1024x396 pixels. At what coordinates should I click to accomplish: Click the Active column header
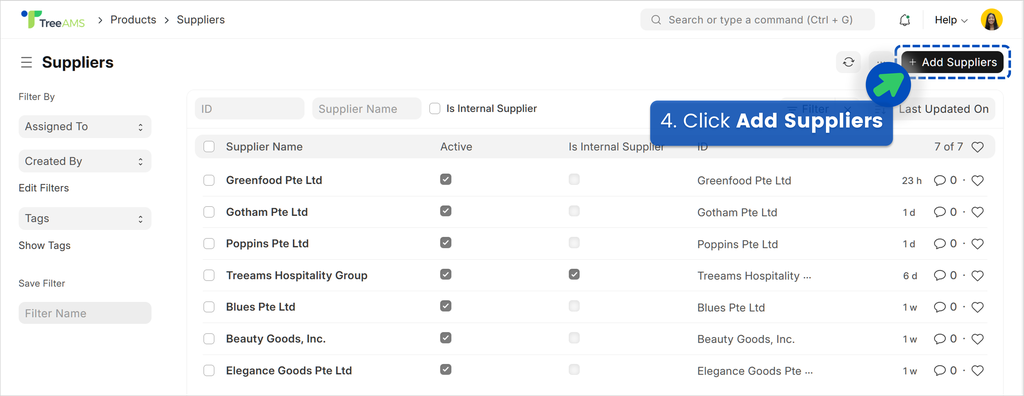(456, 147)
